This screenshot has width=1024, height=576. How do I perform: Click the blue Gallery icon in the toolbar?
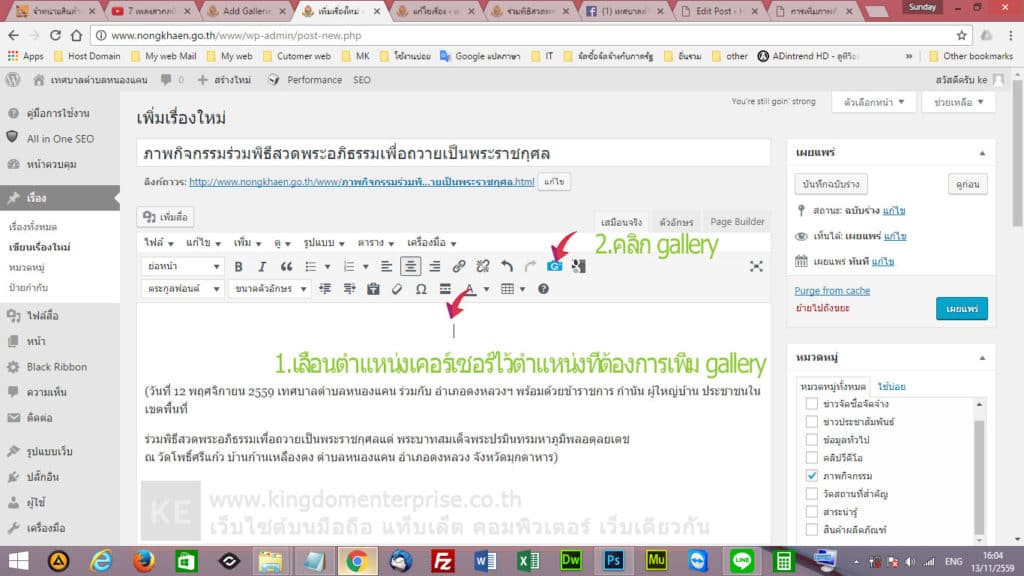554,266
